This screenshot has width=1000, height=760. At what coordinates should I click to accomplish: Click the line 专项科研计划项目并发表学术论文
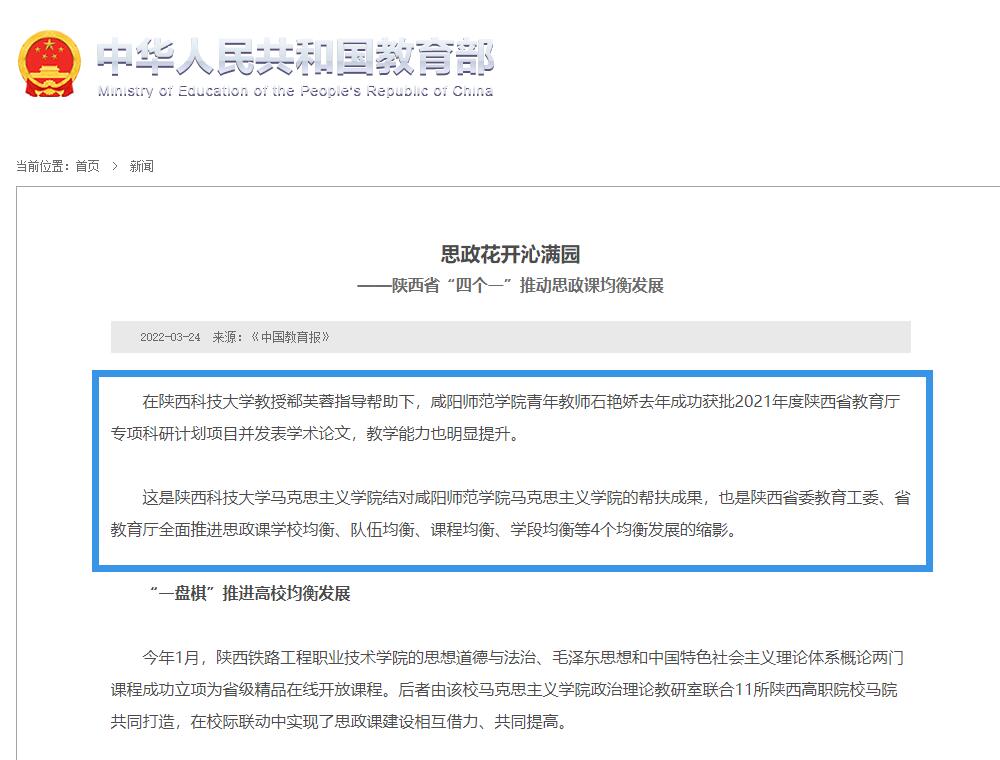pos(316,434)
